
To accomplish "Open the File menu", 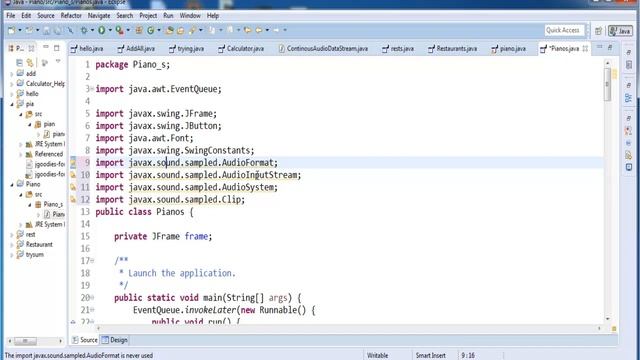I will coord(11,16).
